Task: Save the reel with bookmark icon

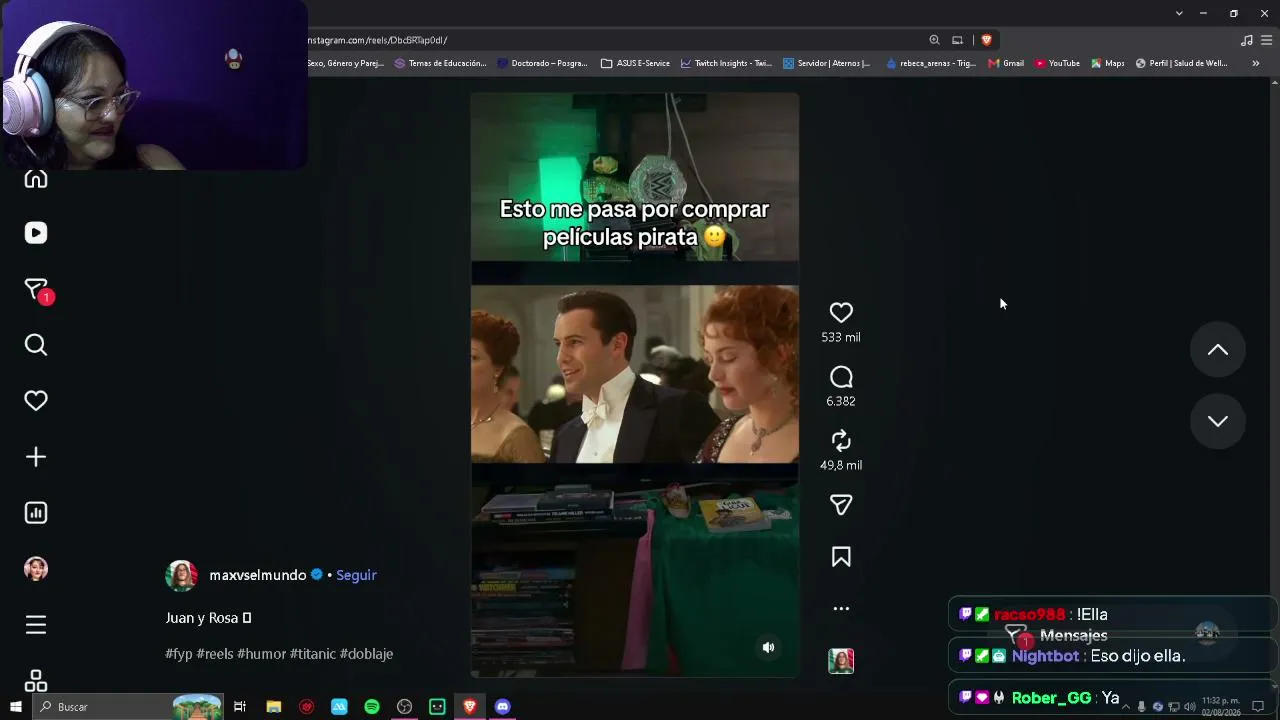Action: (841, 557)
